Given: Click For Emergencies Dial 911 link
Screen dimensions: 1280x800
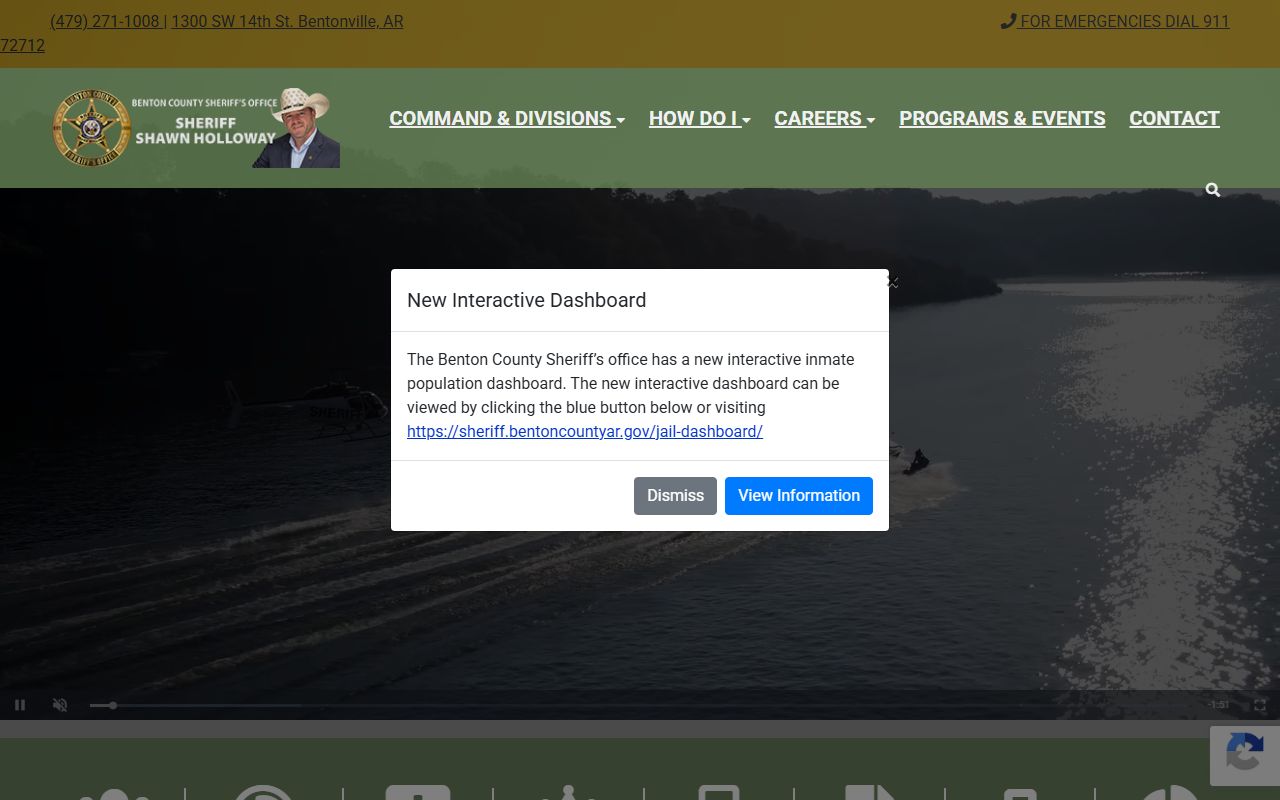Looking at the screenshot, I should [x=1115, y=21].
